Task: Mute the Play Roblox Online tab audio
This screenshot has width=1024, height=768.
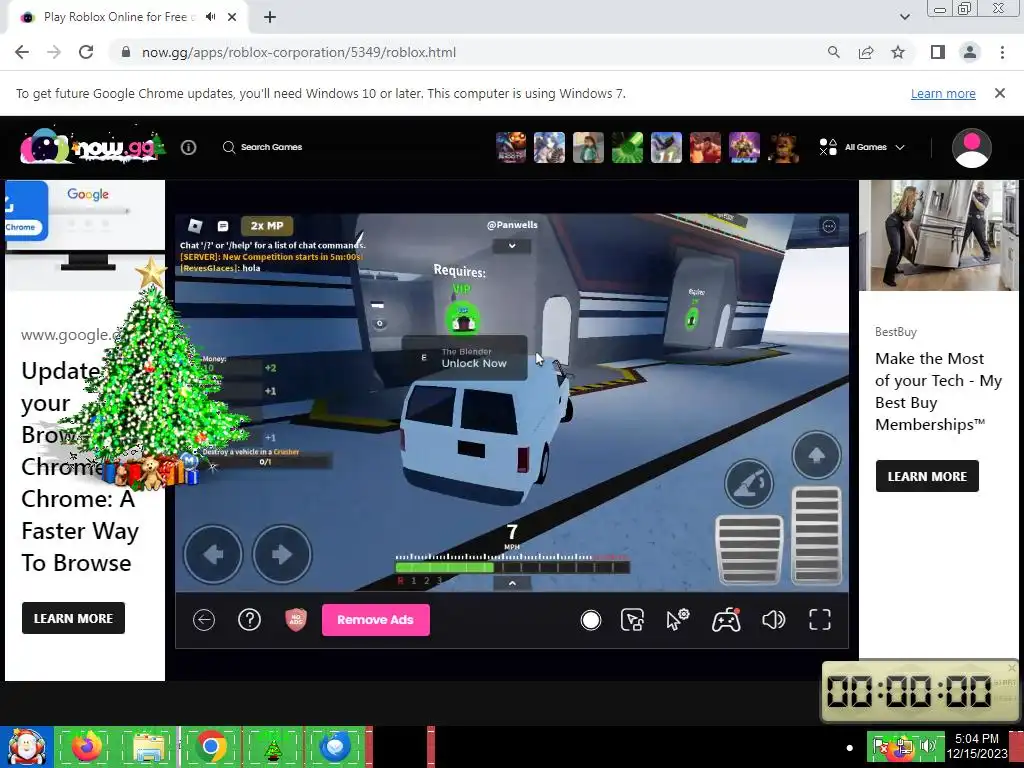Action: (x=210, y=17)
